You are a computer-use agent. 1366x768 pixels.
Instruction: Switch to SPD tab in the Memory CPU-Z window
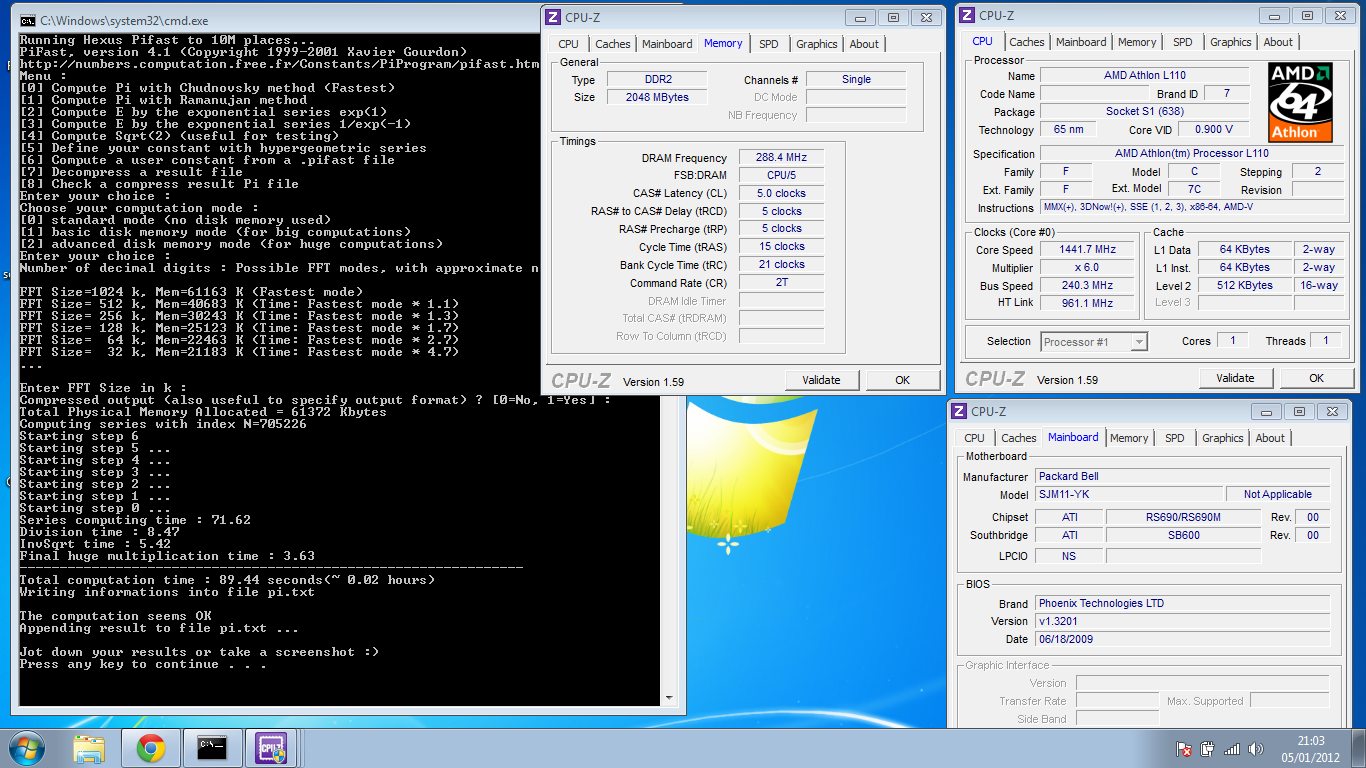click(x=768, y=44)
